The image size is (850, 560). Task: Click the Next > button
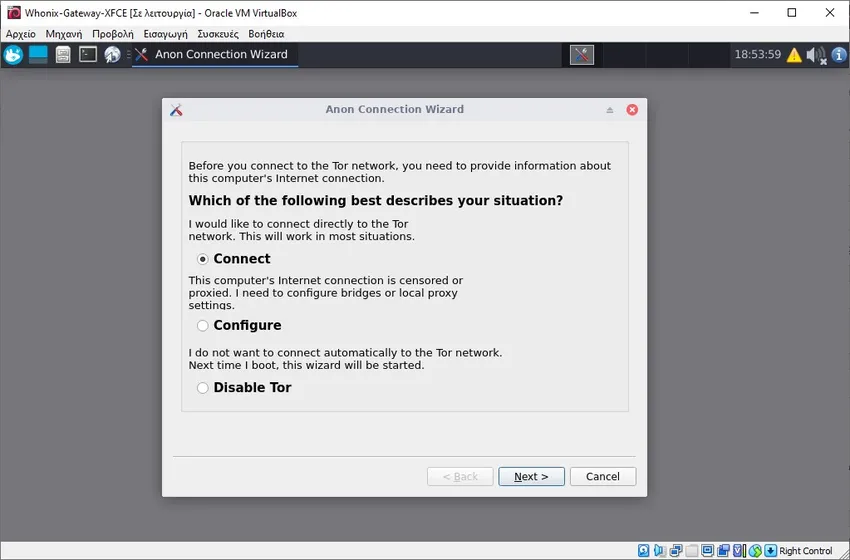coord(531,477)
